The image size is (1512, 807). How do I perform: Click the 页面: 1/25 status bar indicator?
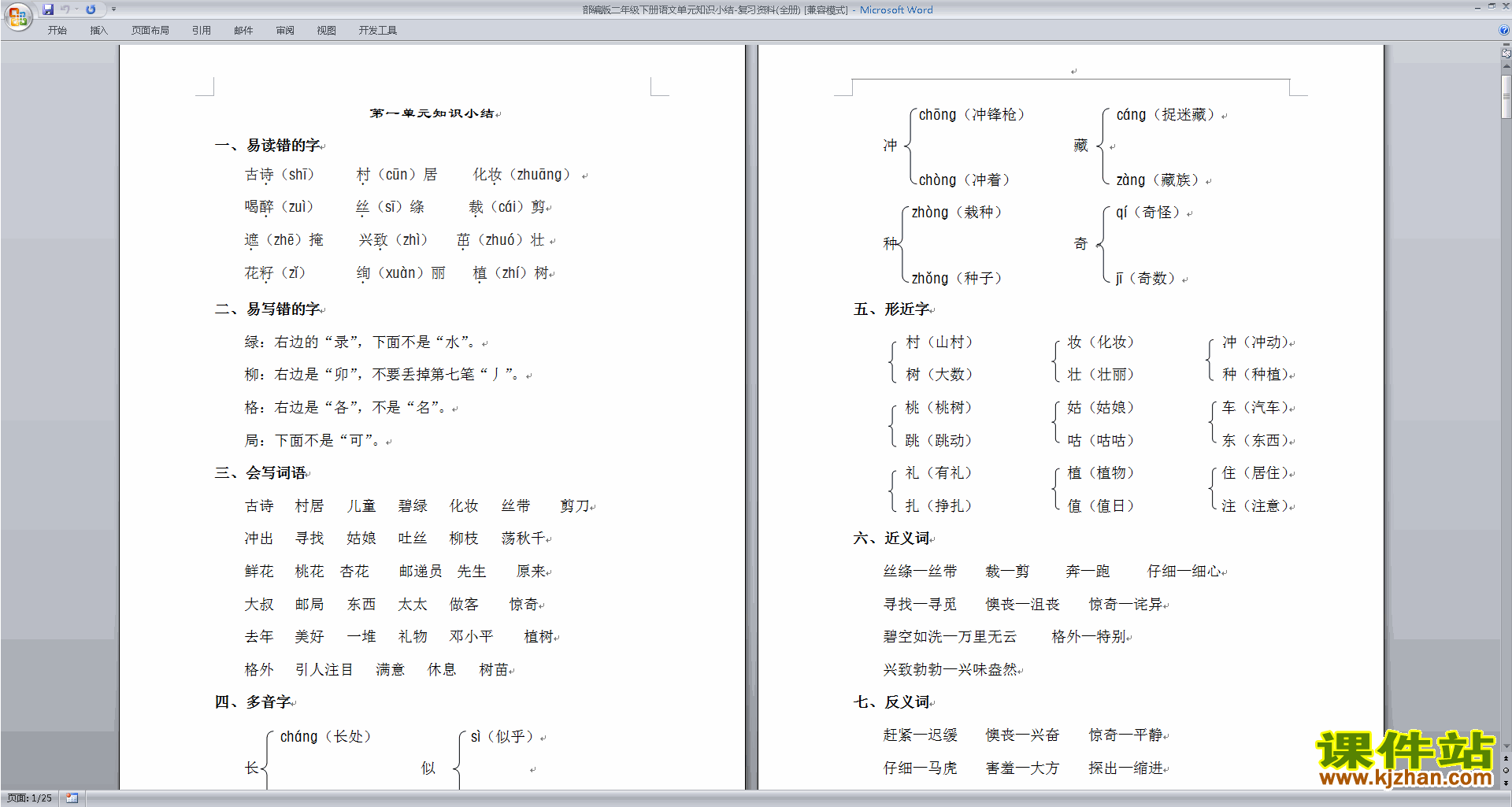coord(29,798)
